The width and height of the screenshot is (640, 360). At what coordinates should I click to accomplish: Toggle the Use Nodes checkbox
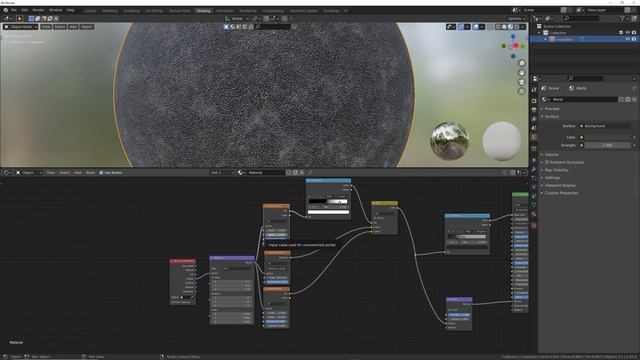coord(101,173)
